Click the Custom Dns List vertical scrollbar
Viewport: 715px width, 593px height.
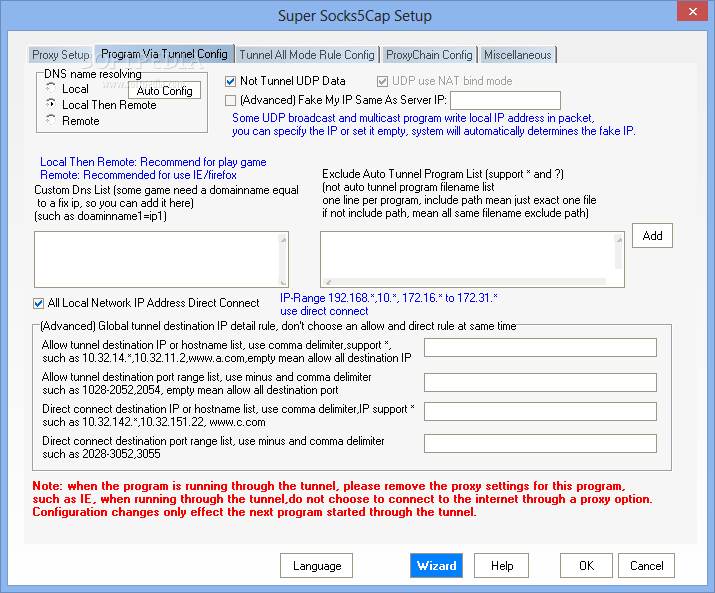284,260
